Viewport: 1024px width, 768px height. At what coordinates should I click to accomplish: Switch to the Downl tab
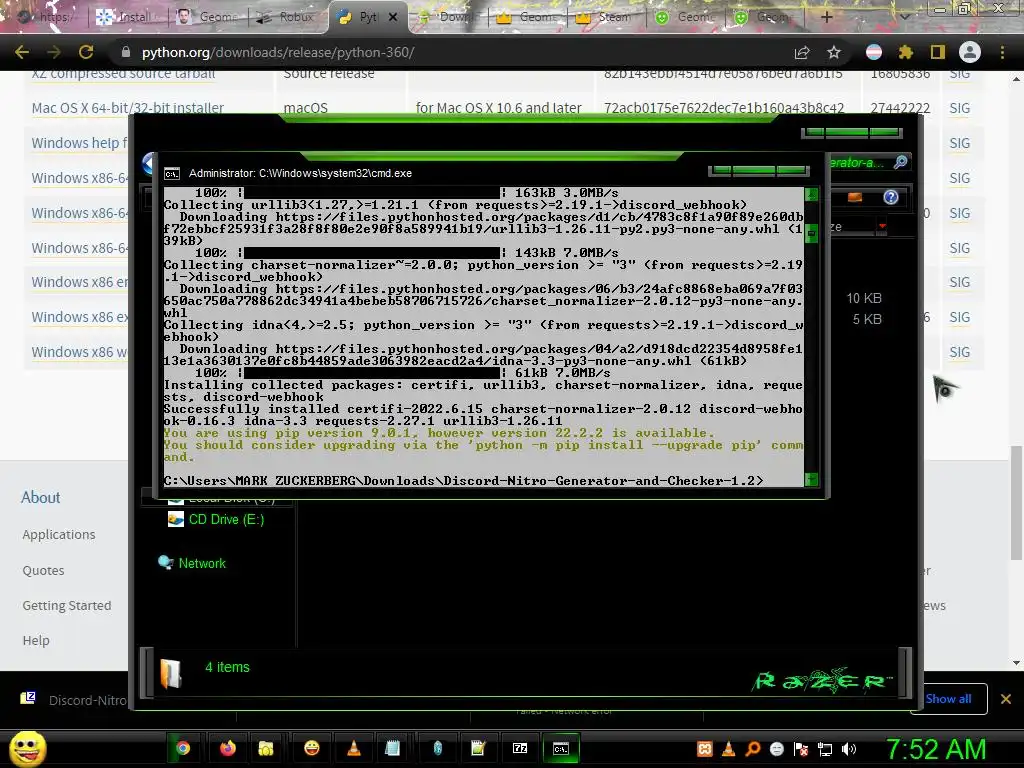pyautogui.click(x=447, y=17)
